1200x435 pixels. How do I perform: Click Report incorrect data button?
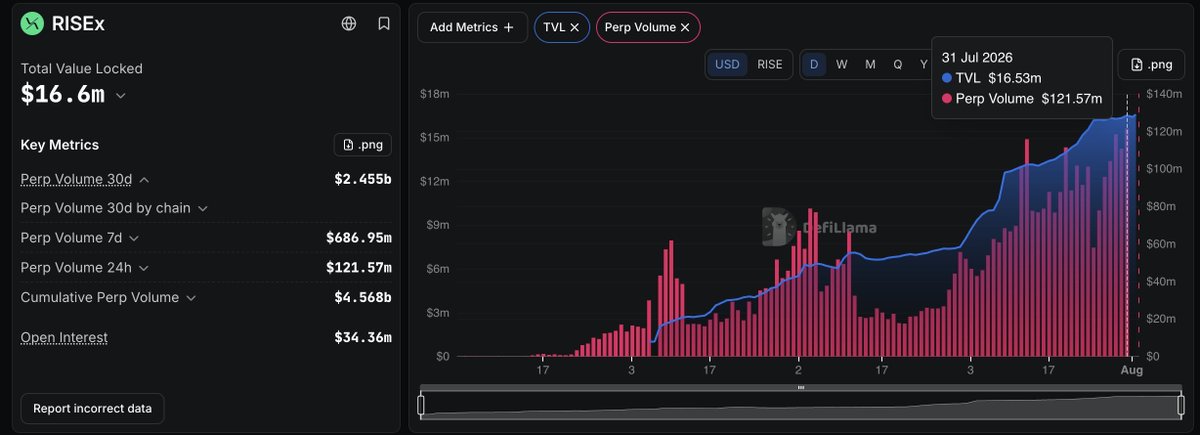[92, 408]
